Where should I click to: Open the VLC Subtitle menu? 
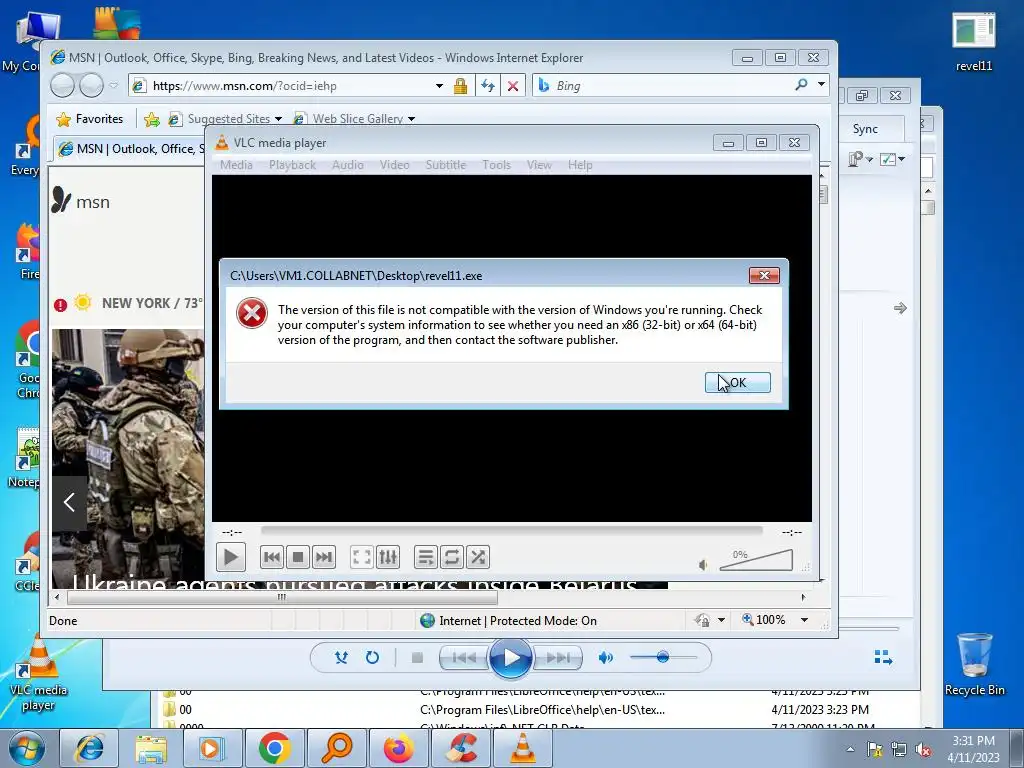(x=445, y=165)
